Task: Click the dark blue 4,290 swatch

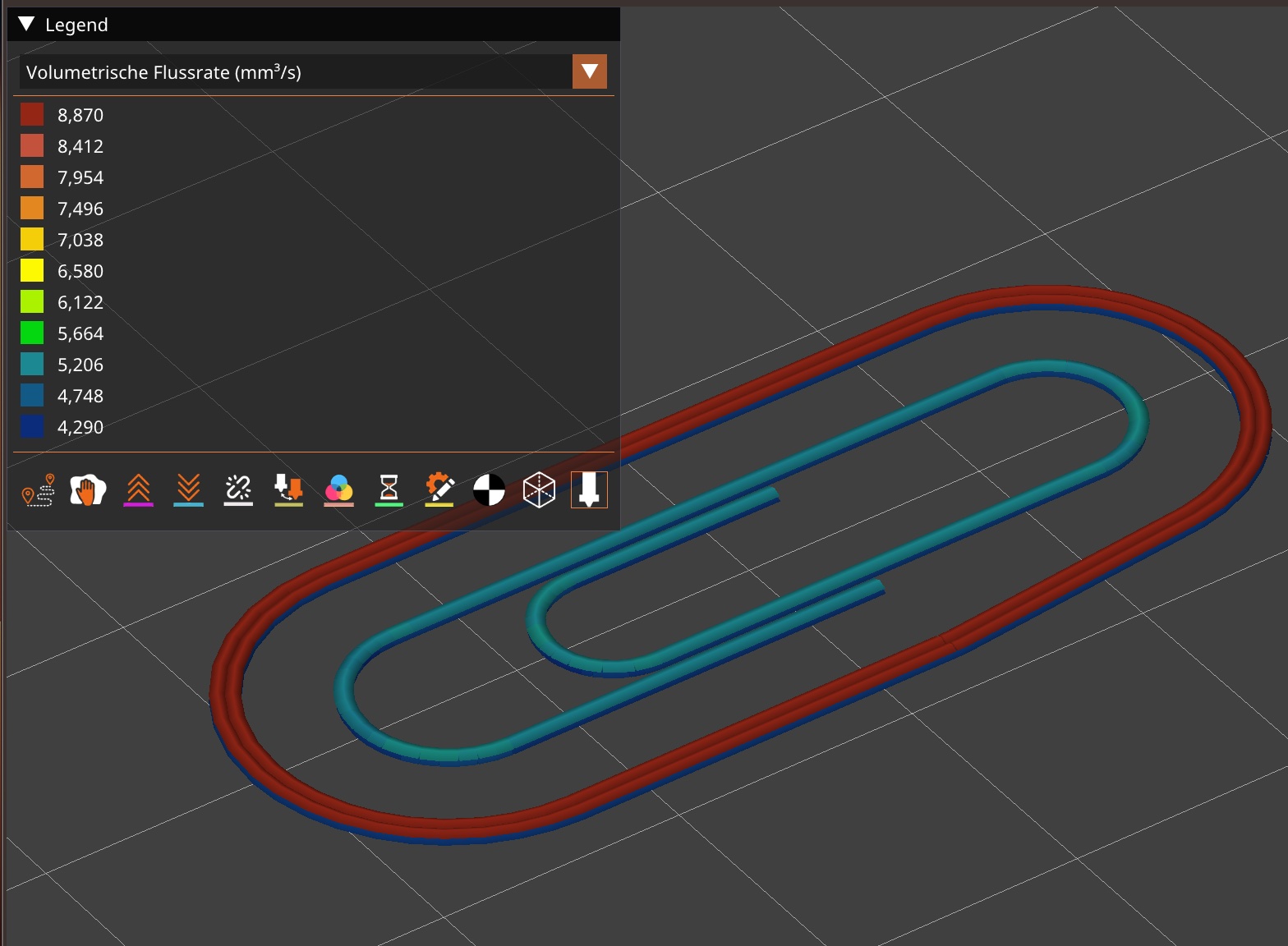Action: (32, 426)
